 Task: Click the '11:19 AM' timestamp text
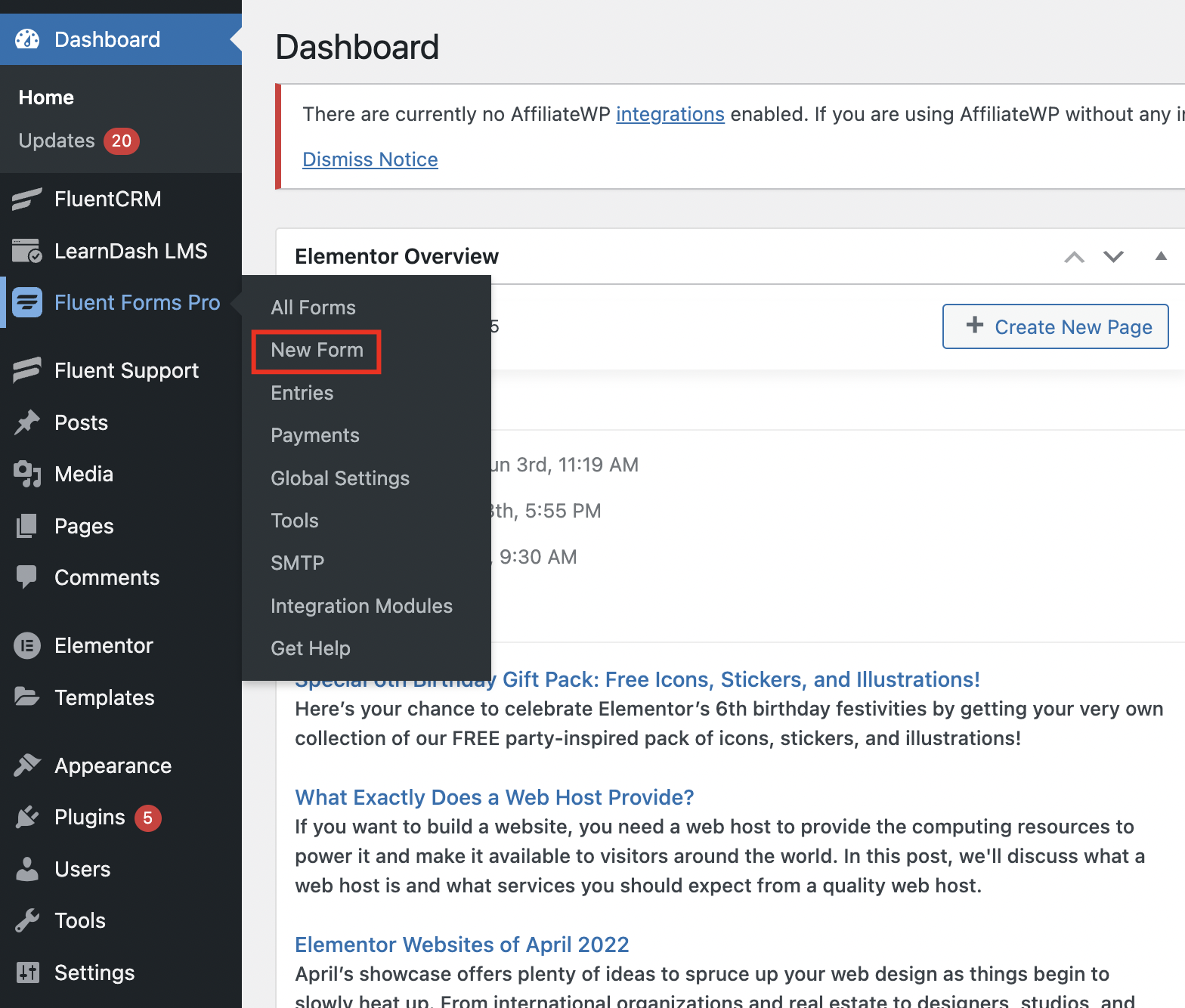(x=598, y=465)
